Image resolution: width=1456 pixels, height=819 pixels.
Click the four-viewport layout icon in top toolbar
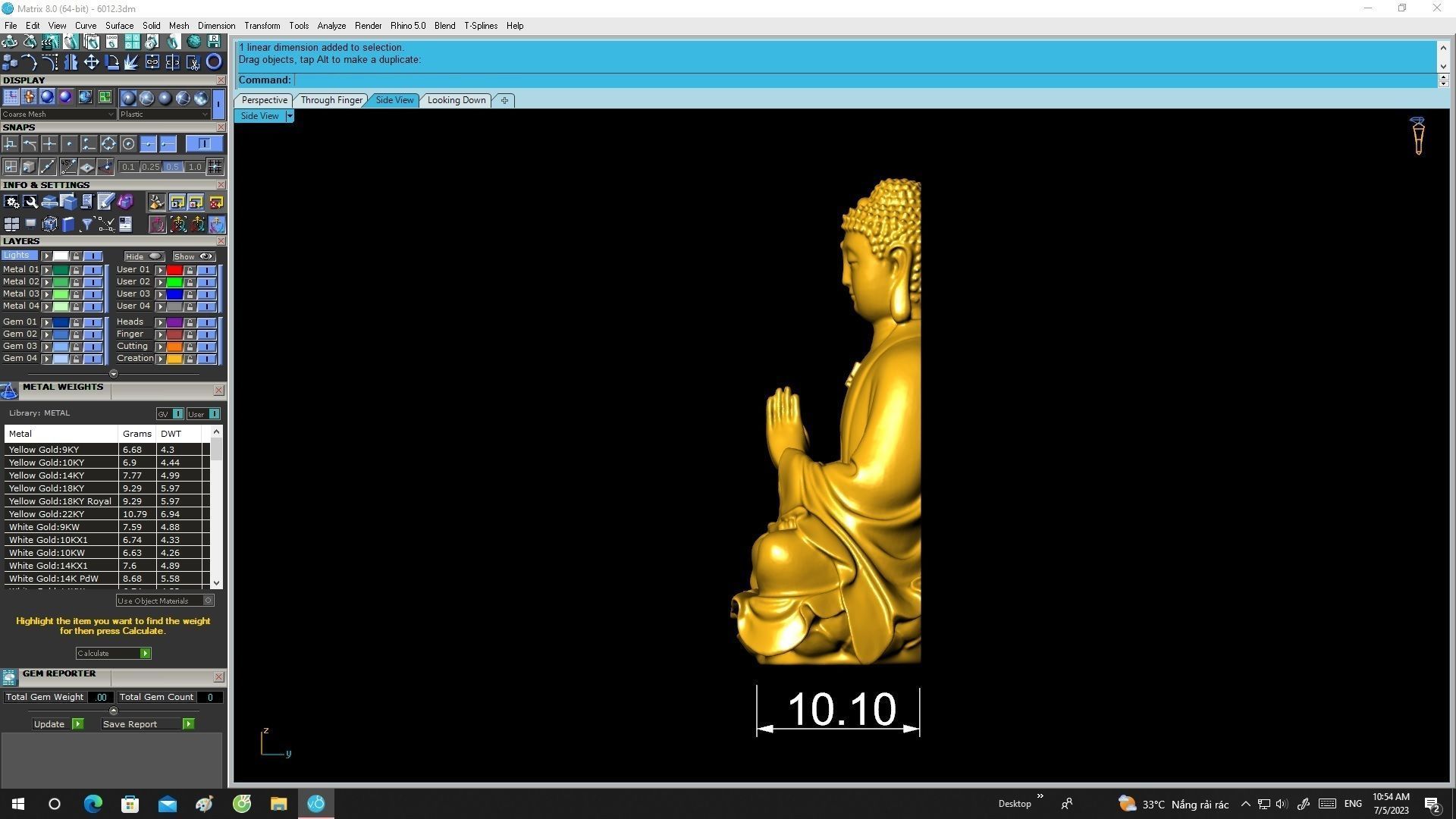tap(132, 42)
